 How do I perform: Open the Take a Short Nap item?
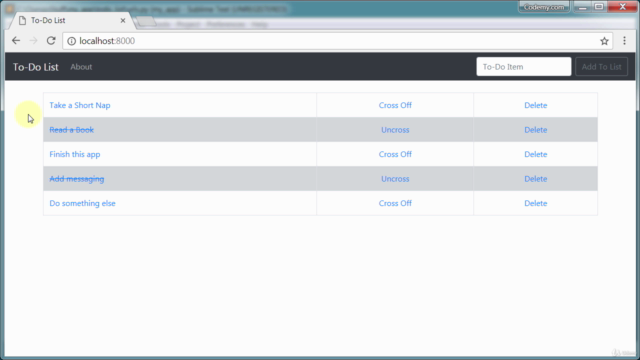80,105
